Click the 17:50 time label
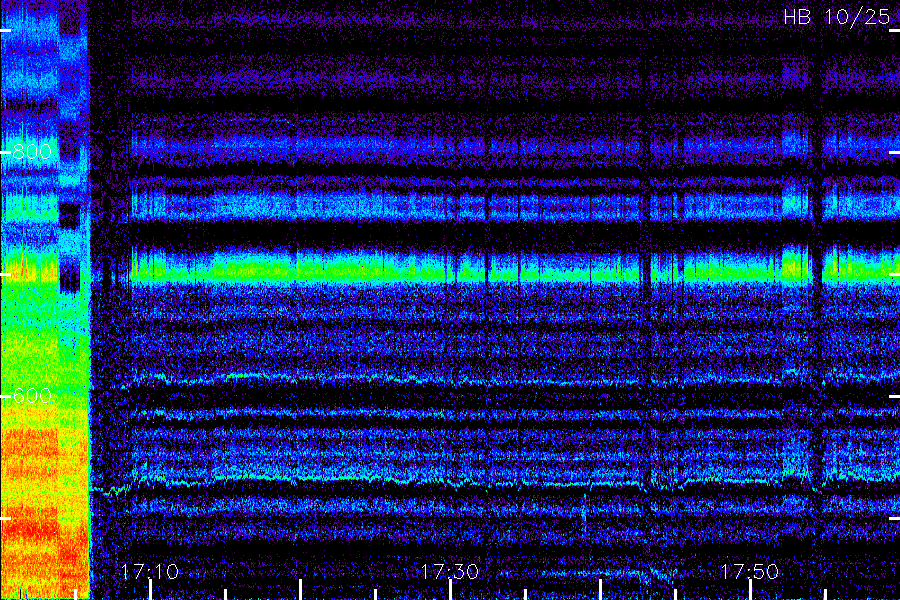Screen dimensions: 900x600 (x=750, y=571)
